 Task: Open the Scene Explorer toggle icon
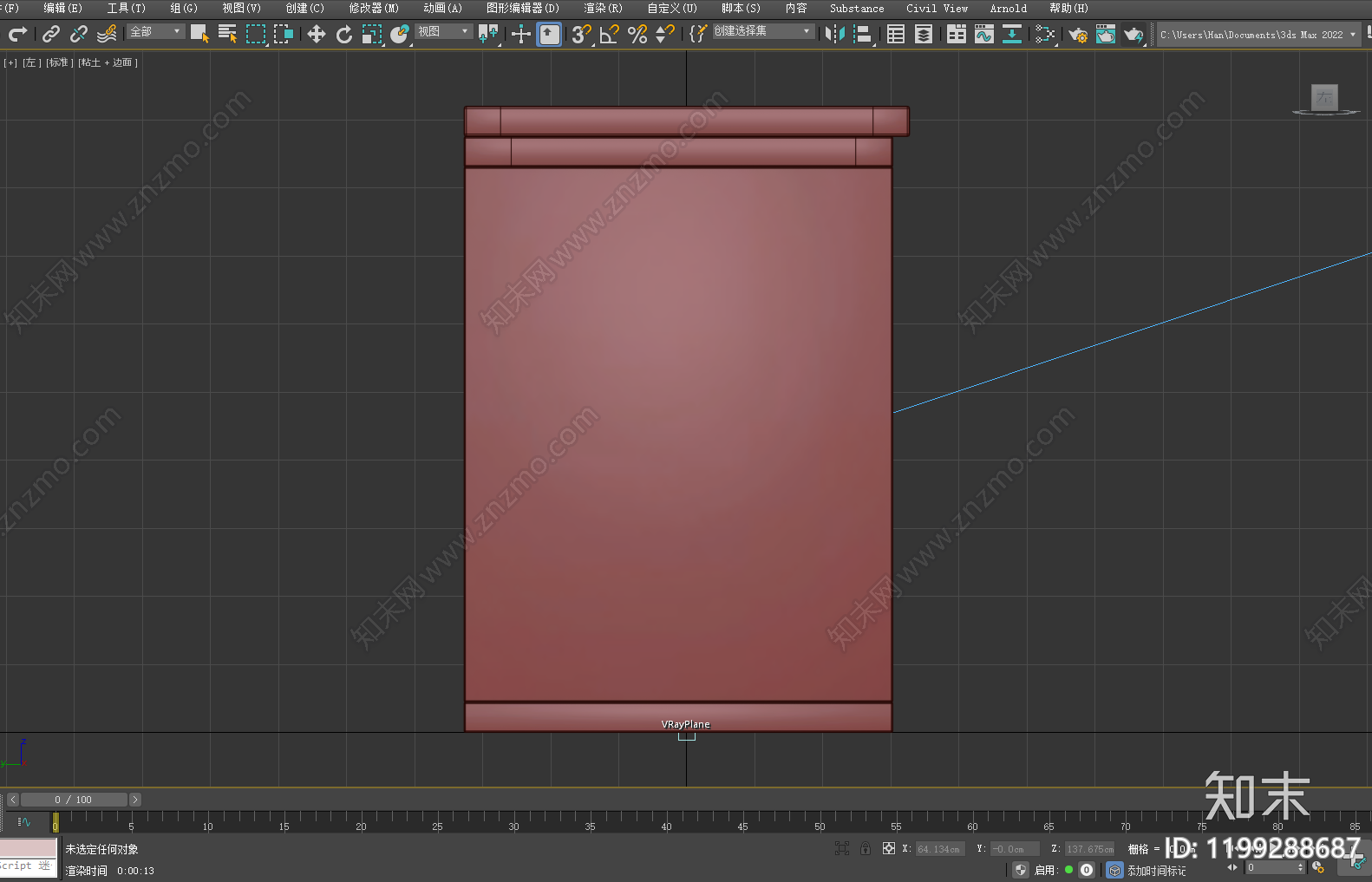[896, 34]
